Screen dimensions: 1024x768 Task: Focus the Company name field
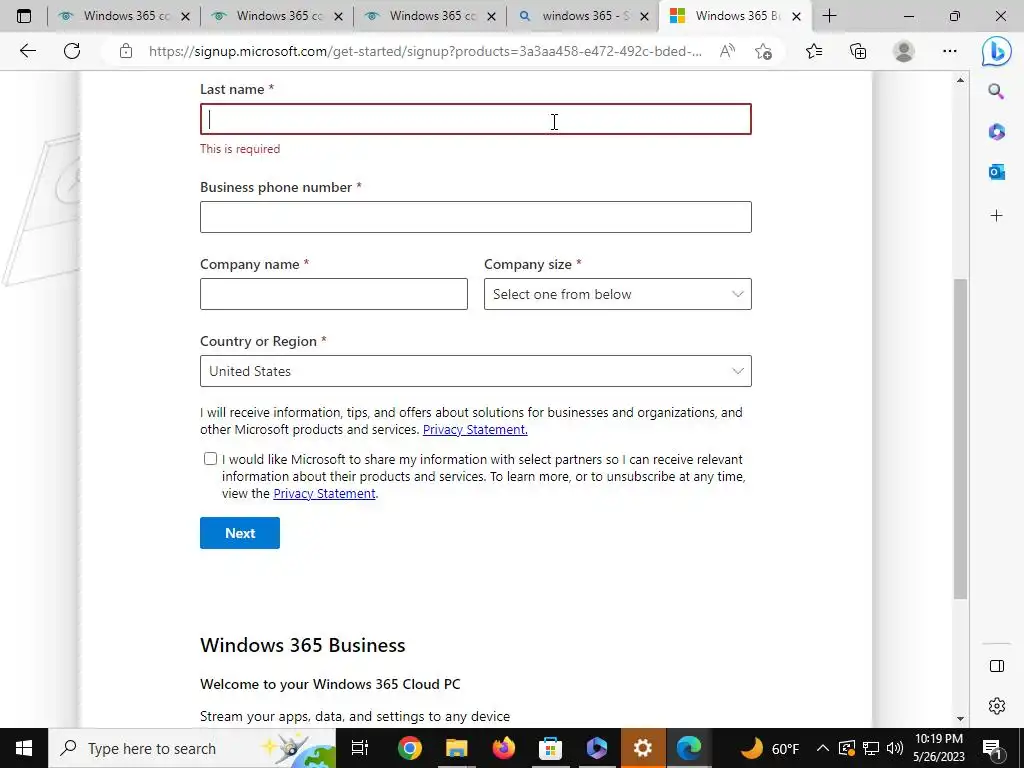pyautogui.click(x=334, y=294)
